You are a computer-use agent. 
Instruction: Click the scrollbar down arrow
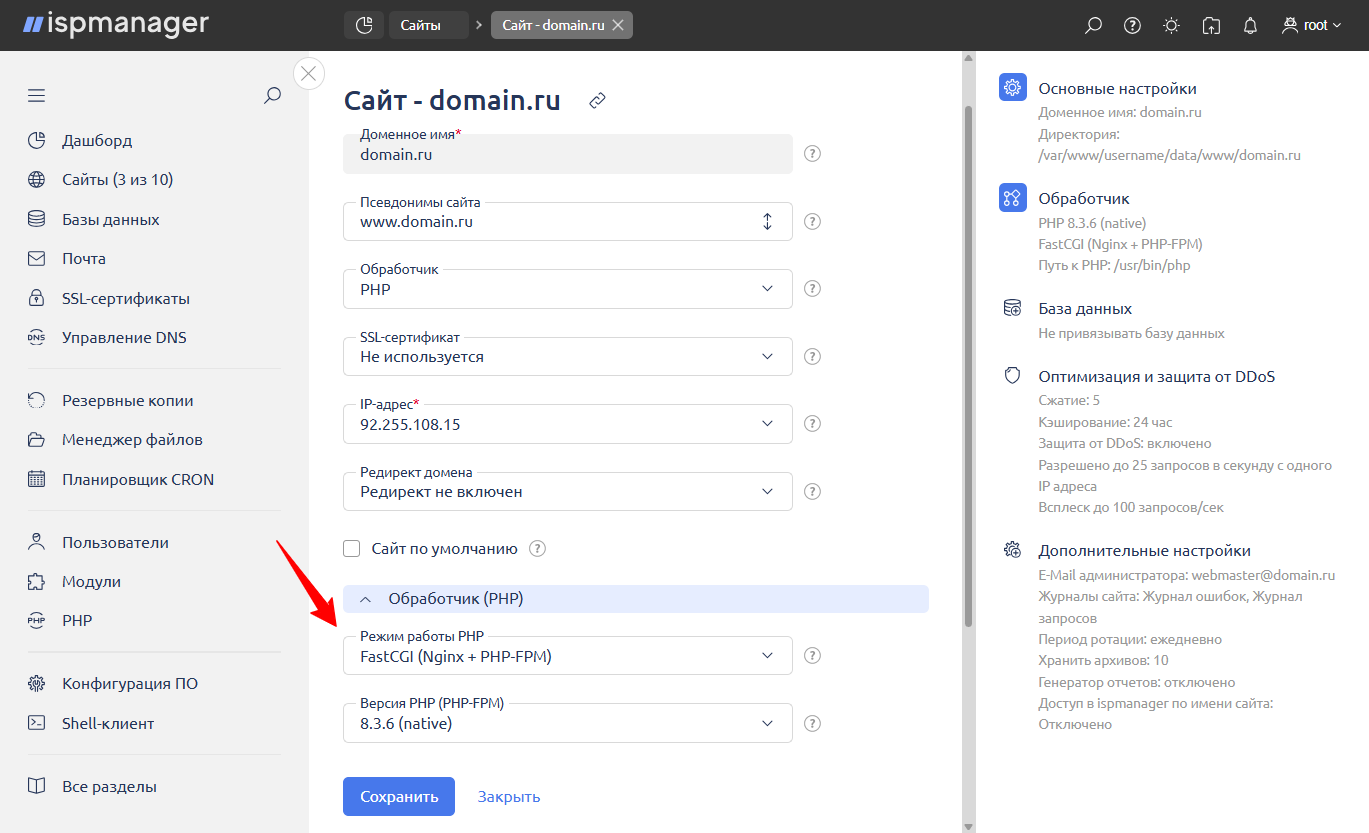967,826
